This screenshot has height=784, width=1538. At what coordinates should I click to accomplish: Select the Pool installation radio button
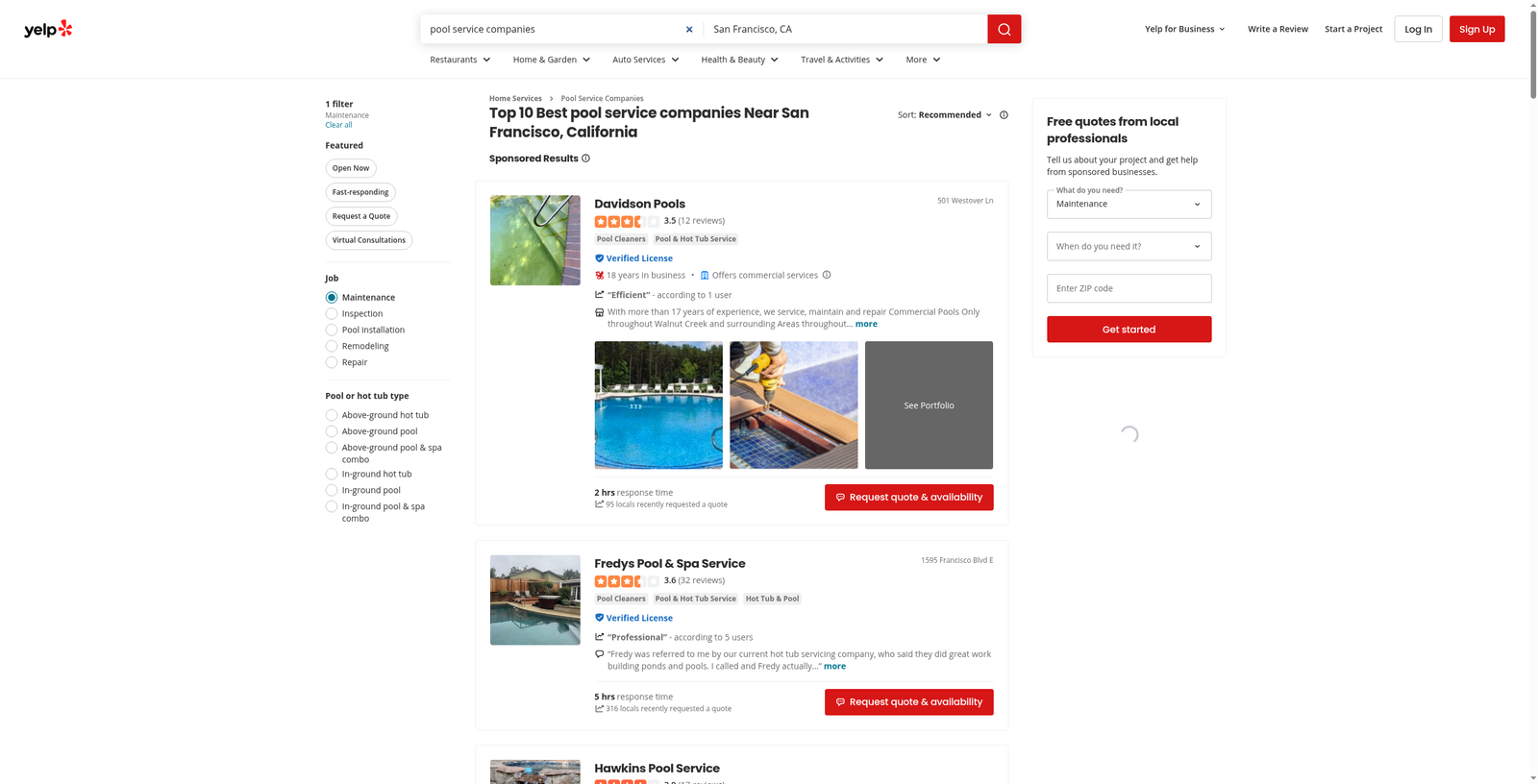[332, 331]
